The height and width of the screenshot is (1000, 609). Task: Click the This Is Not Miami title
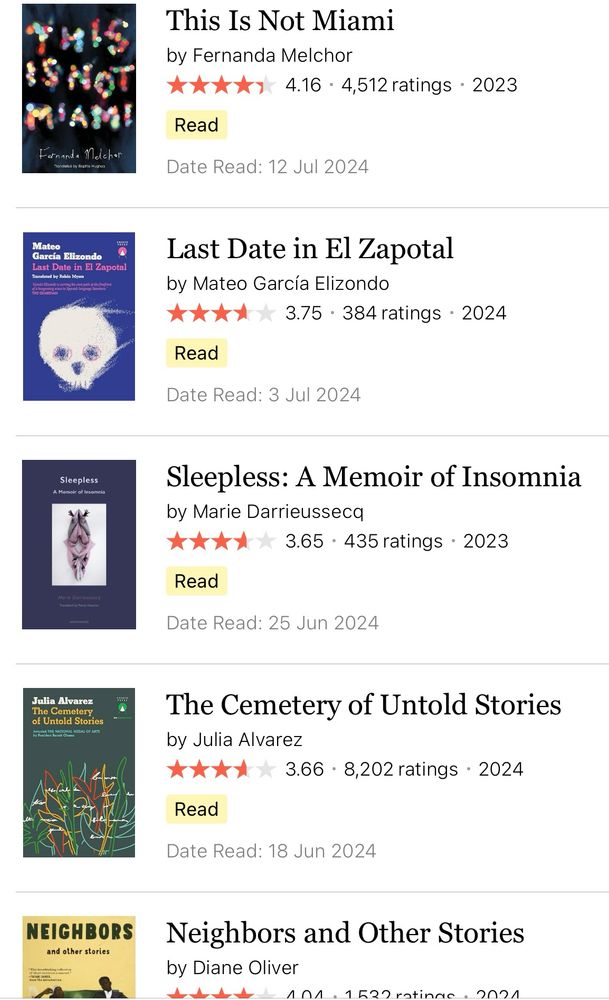tap(280, 20)
